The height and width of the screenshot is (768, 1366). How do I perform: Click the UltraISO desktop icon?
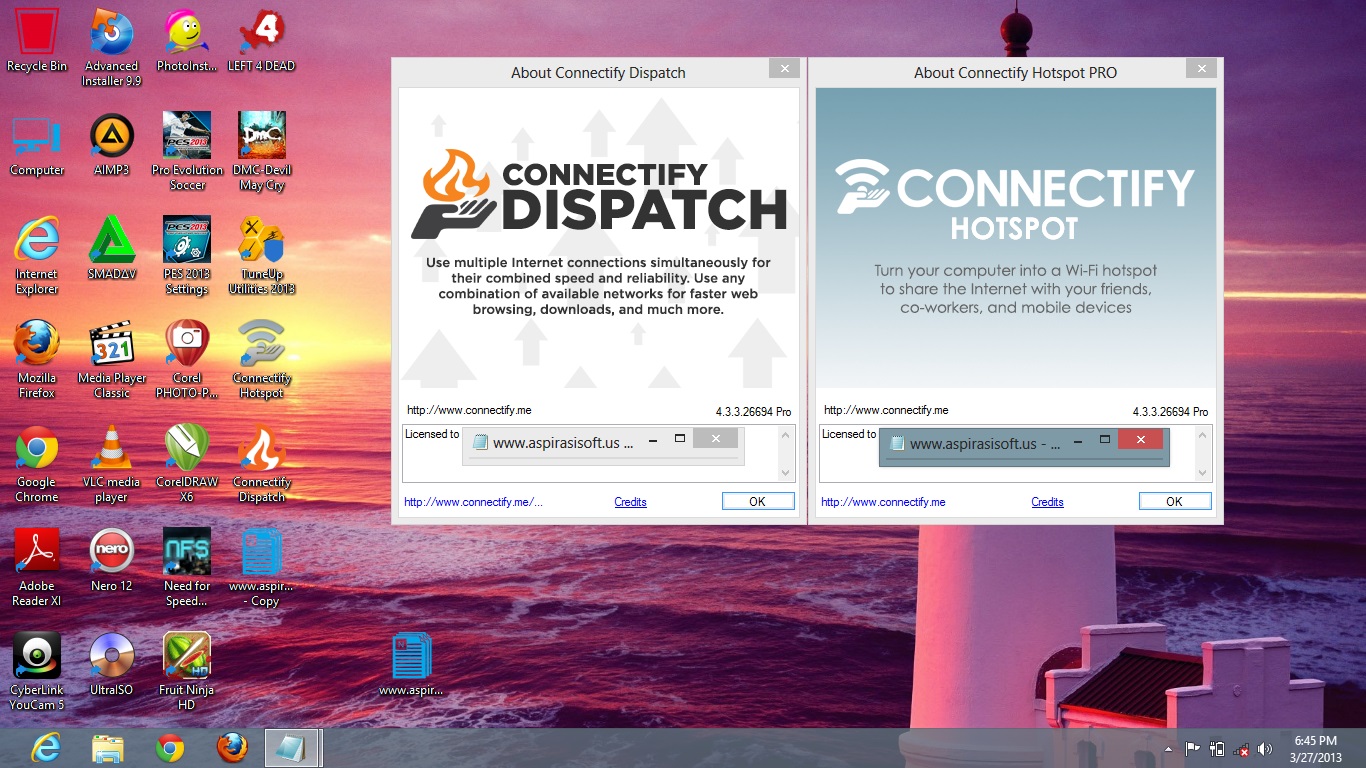(x=112, y=665)
